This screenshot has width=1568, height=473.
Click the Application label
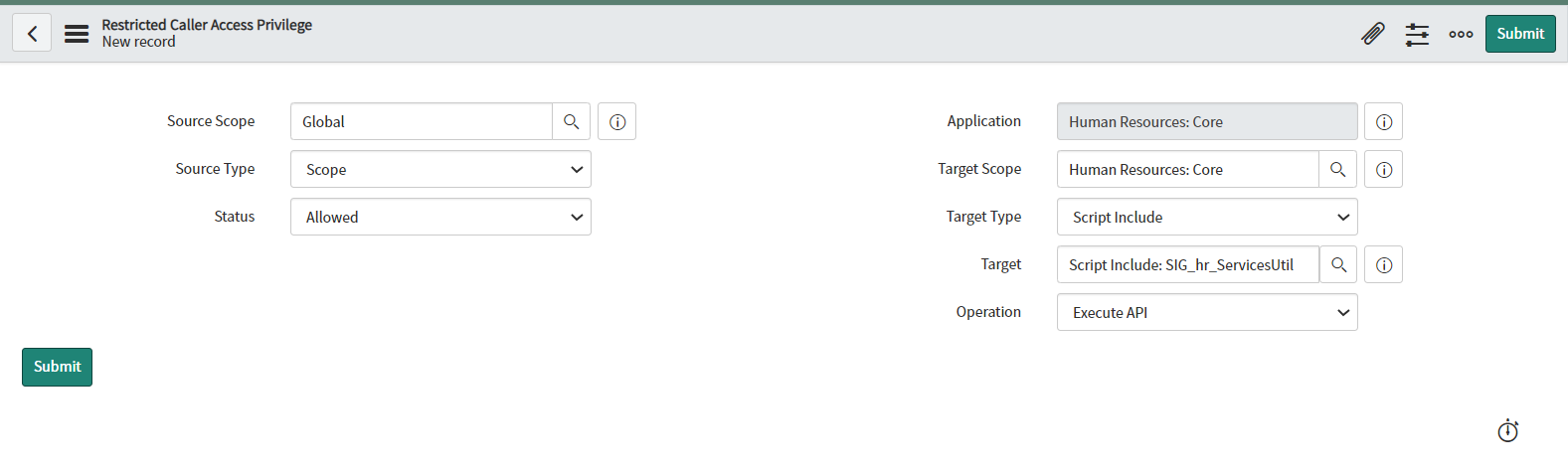click(x=983, y=121)
